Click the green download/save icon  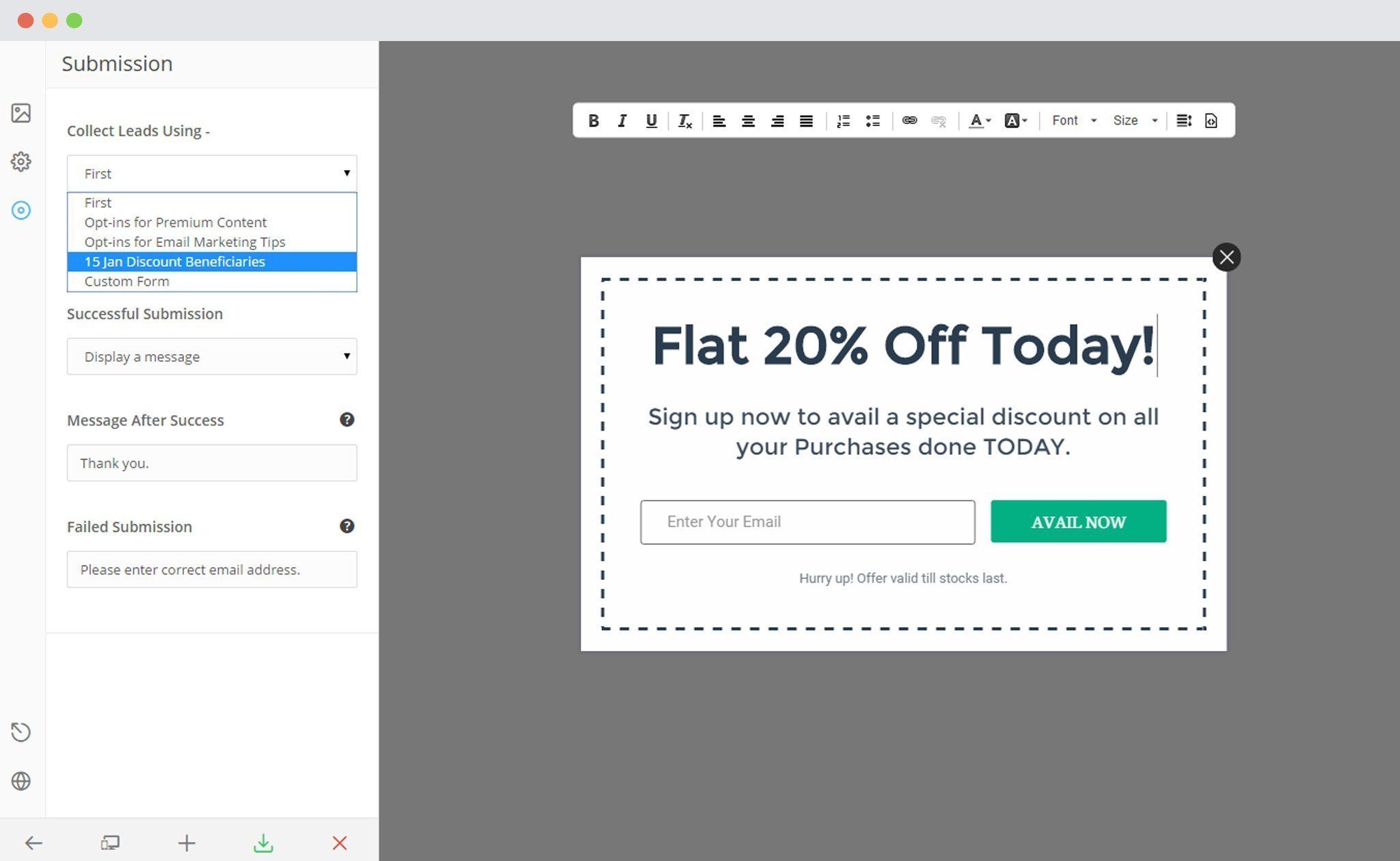[263, 843]
